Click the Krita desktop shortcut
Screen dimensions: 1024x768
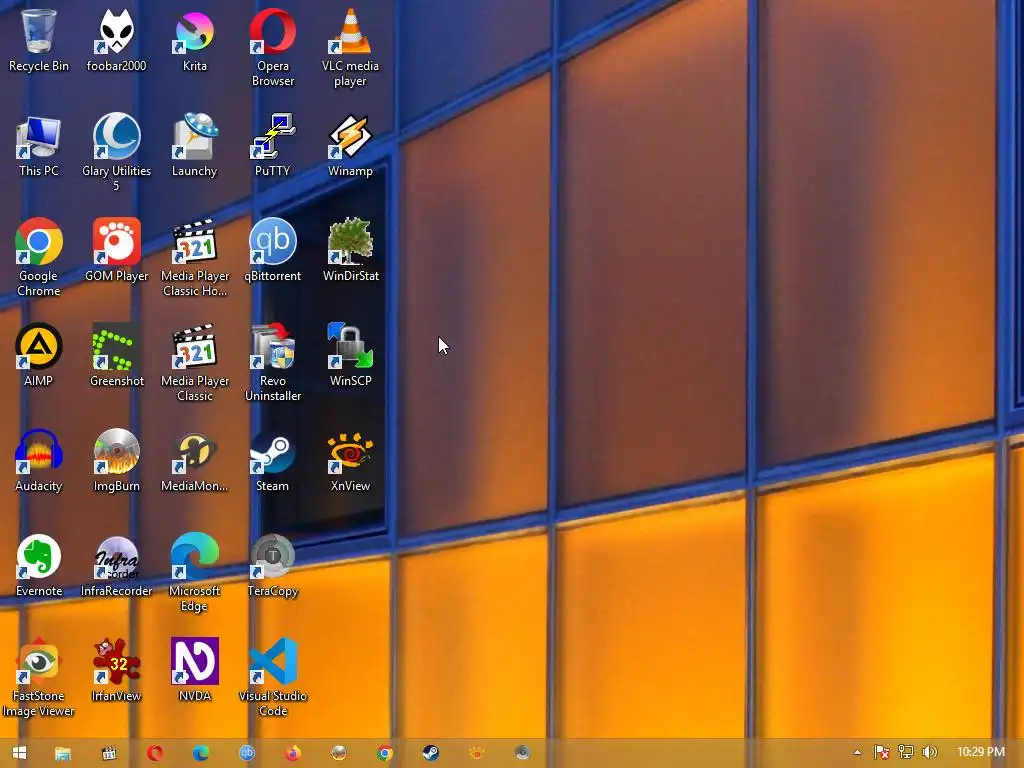click(x=195, y=40)
